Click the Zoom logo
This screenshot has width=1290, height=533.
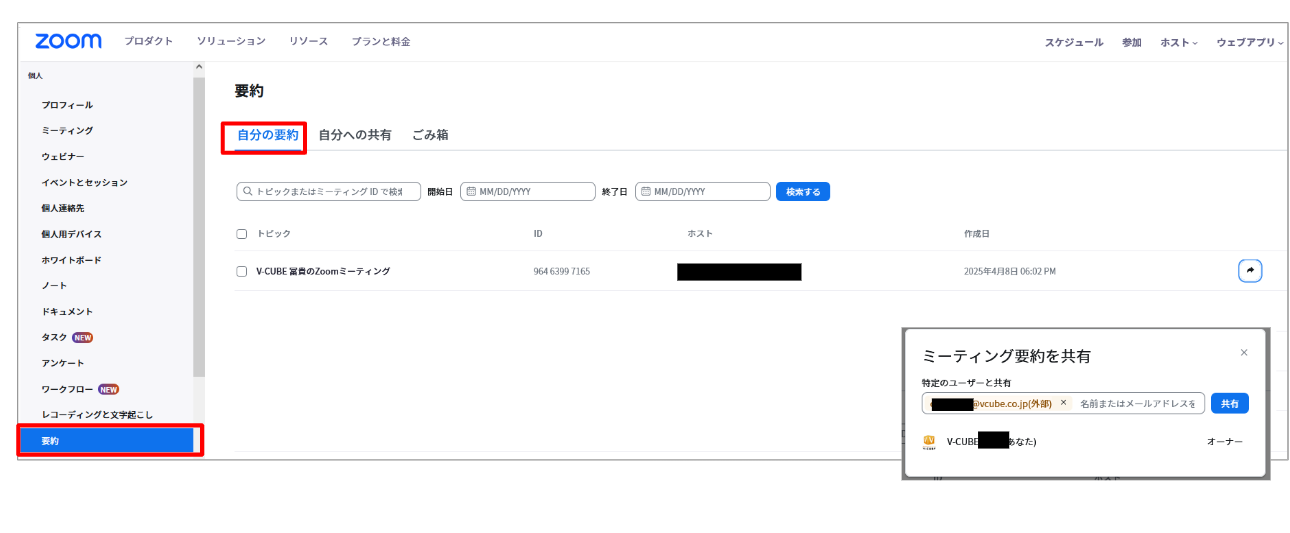click(68, 41)
